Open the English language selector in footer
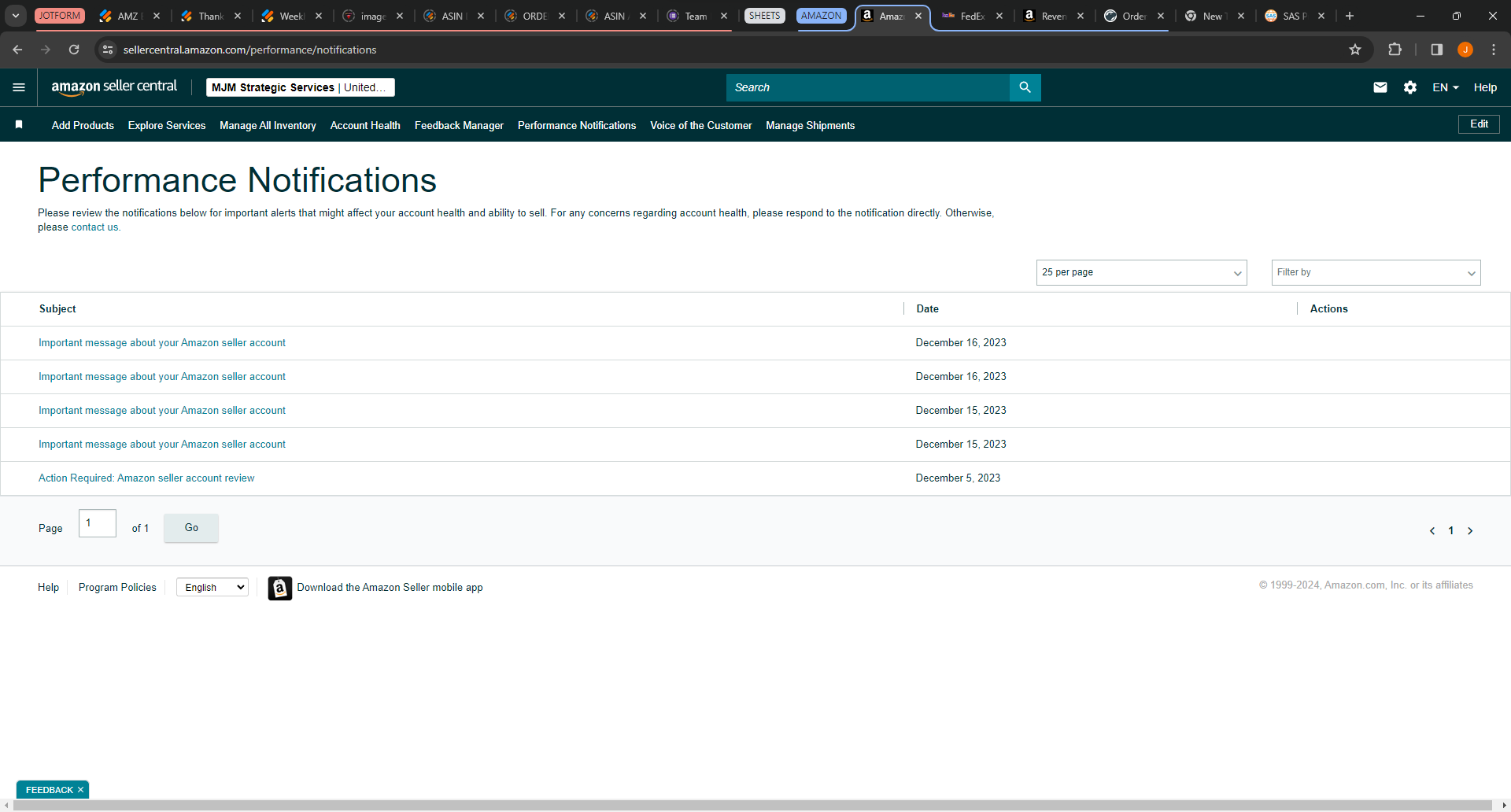The height and width of the screenshot is (812, 1511). (212, 588)
